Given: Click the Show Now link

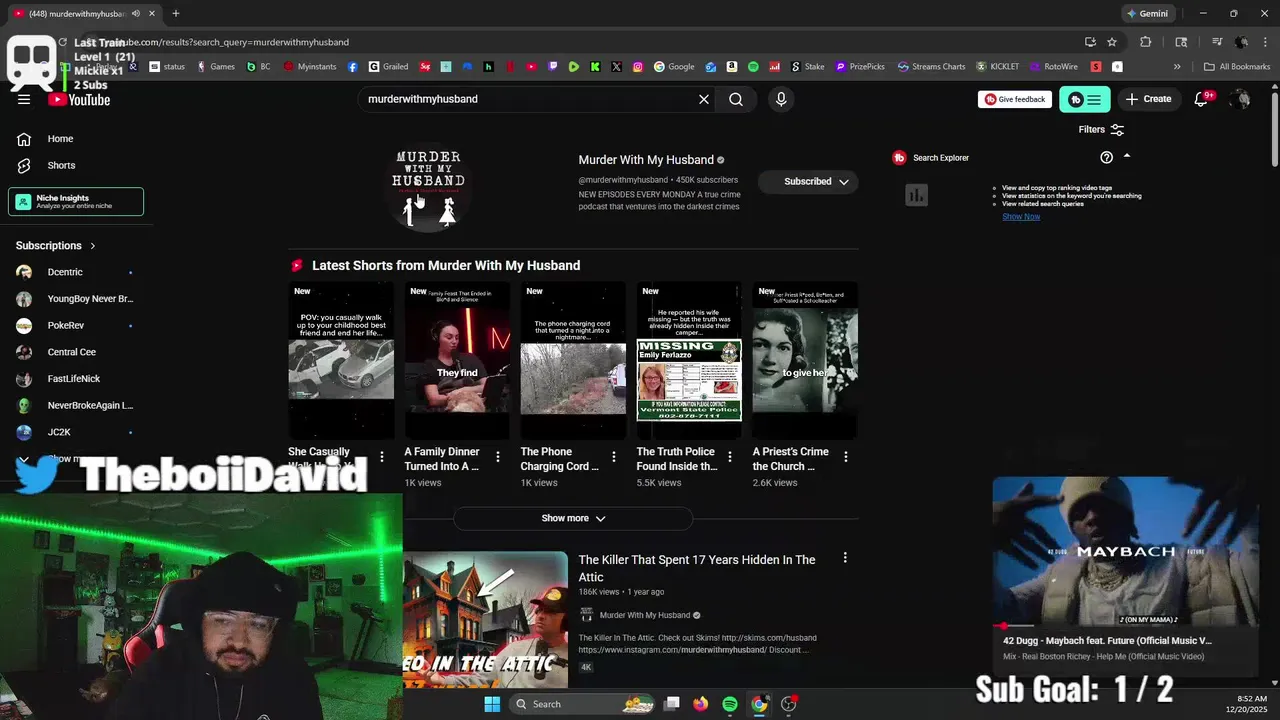Looking at the screenshot, I should pos(1021,216).
